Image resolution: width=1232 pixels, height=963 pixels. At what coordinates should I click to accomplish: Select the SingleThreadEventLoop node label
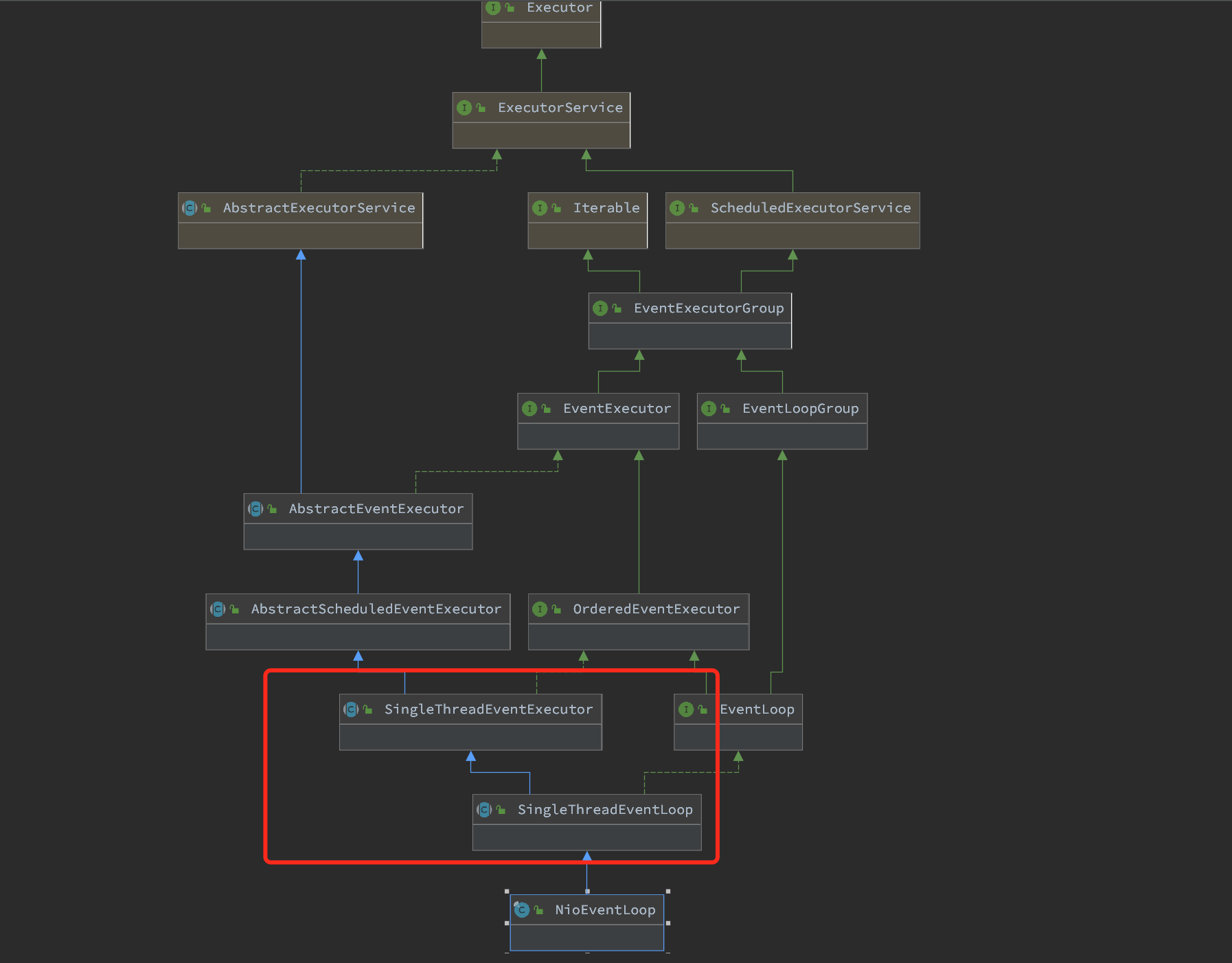(605, 810)
